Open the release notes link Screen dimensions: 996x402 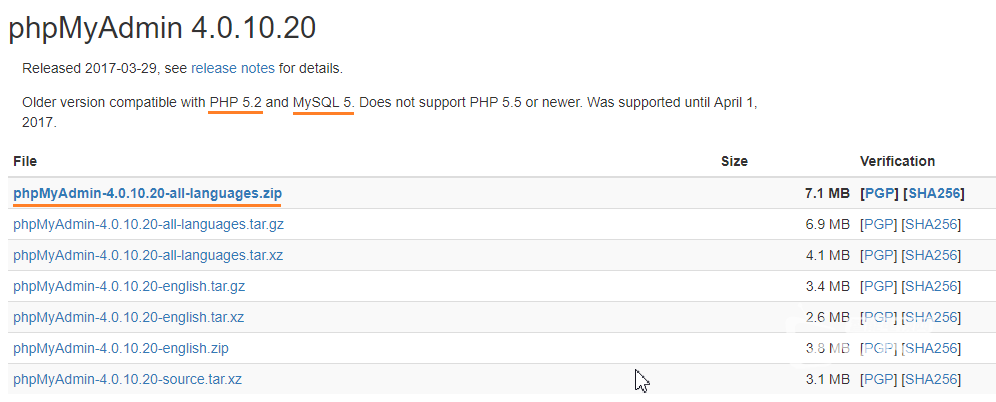(233, 69)
